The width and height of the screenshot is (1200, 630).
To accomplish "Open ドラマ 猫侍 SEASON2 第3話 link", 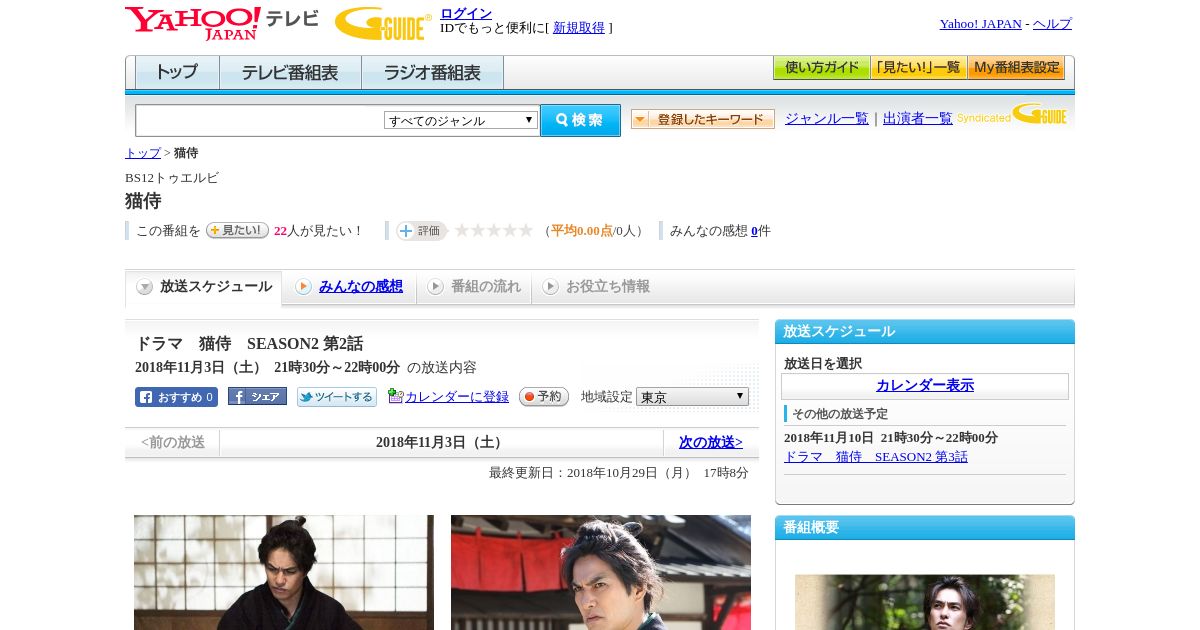I will pos(876,457).
